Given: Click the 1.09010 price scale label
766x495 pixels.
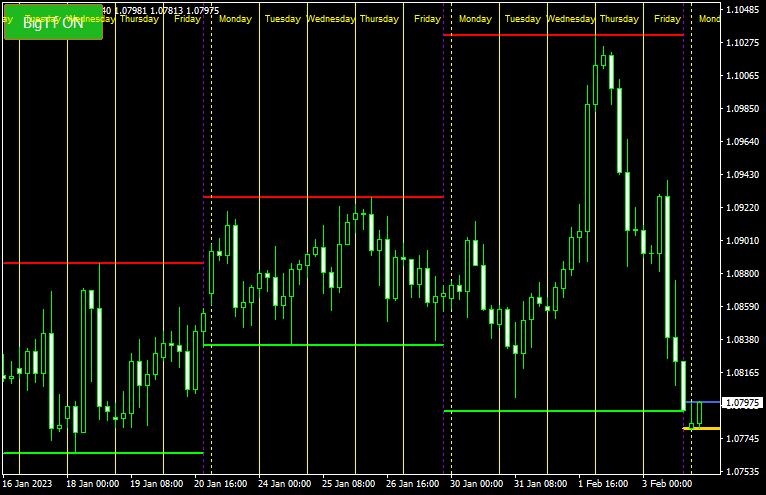Looking at the screenshot, I should 742,241.
